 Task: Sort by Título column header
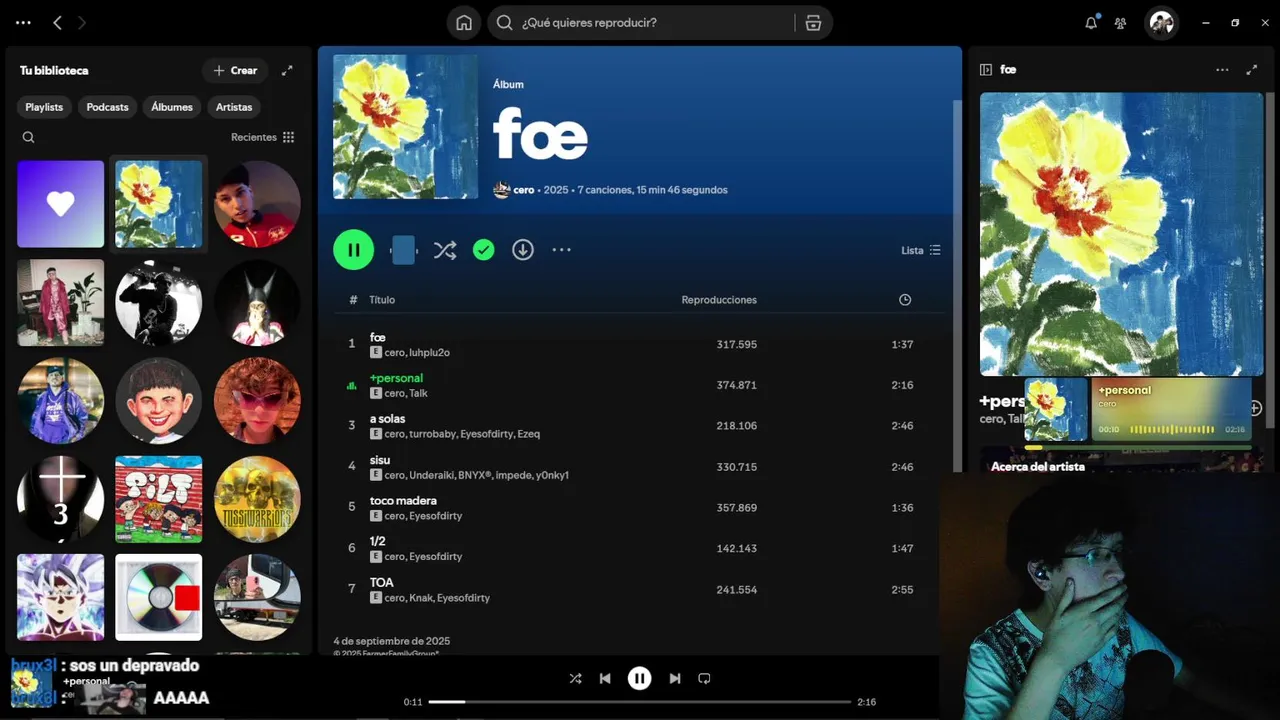click(x=382, y=300)
